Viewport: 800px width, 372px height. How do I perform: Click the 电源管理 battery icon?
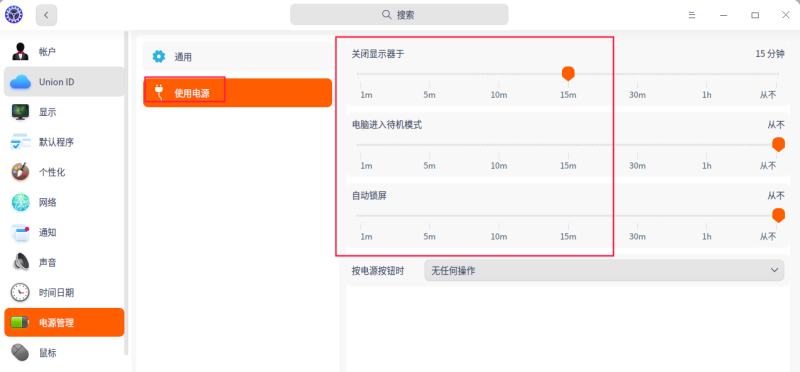pyautogui.click(x=20, y=323)
